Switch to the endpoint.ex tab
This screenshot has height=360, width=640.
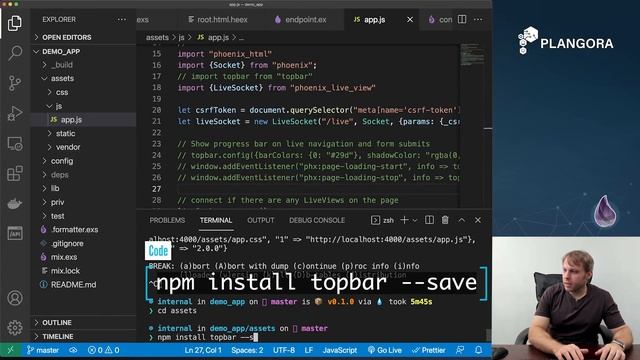point(300,20)
